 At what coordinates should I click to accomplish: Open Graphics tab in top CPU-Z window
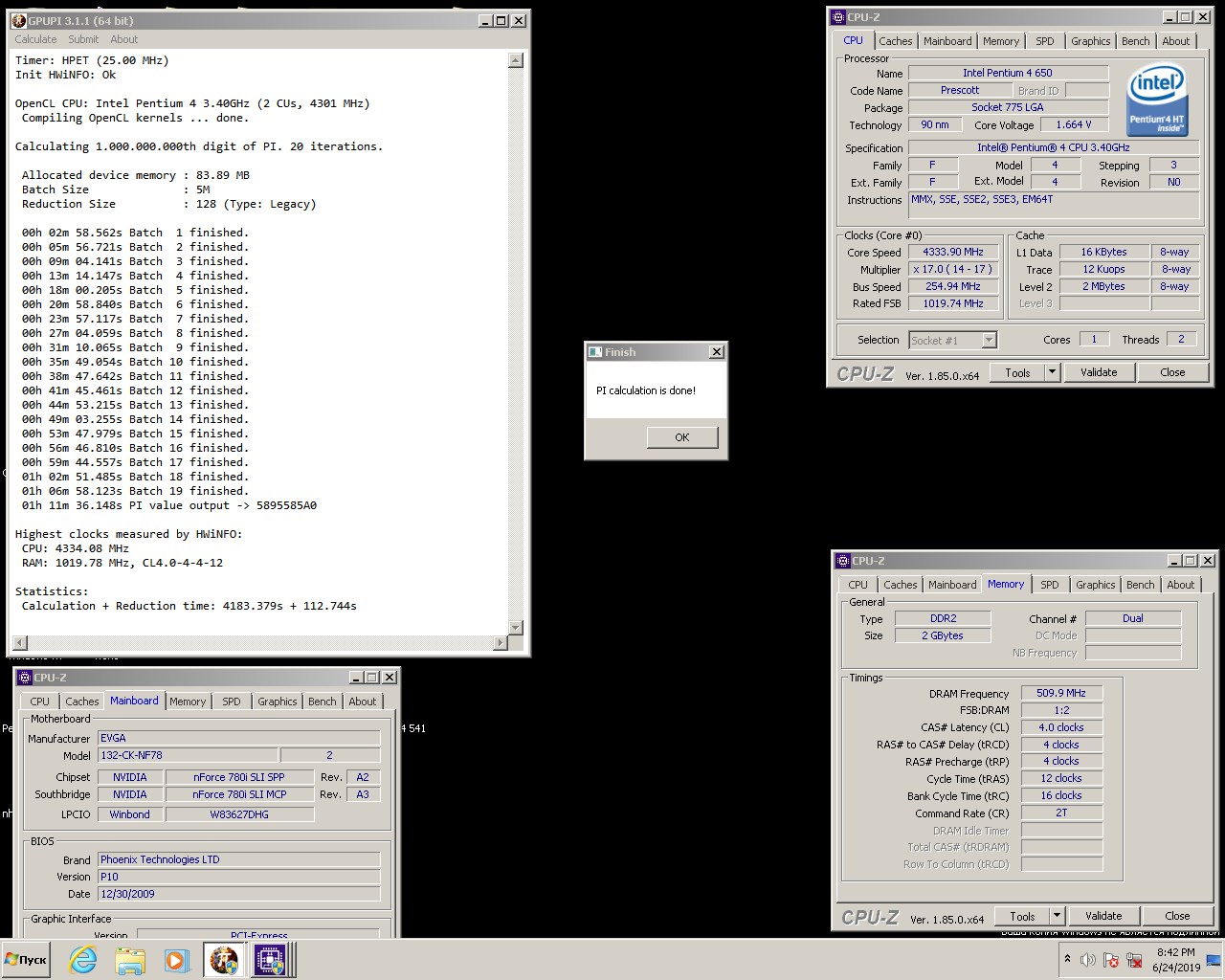[1091, 41]
